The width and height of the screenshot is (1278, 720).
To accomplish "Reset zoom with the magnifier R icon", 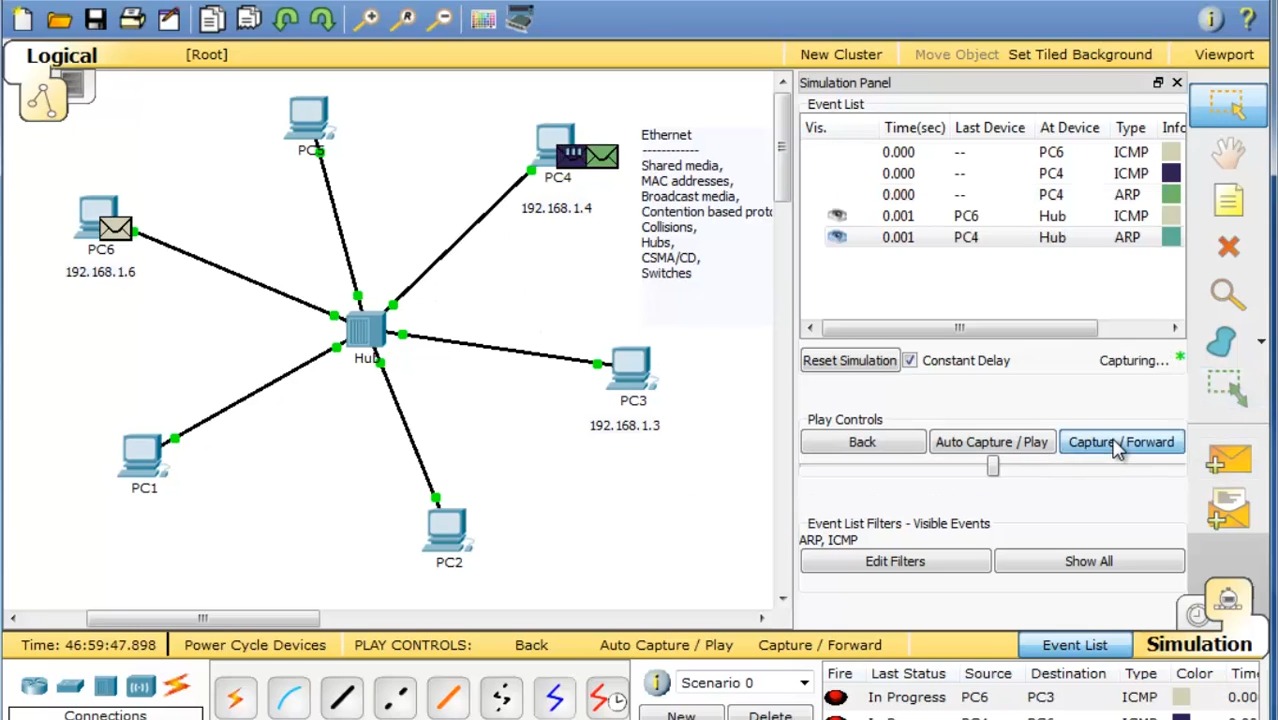I will tap(404, 19).
